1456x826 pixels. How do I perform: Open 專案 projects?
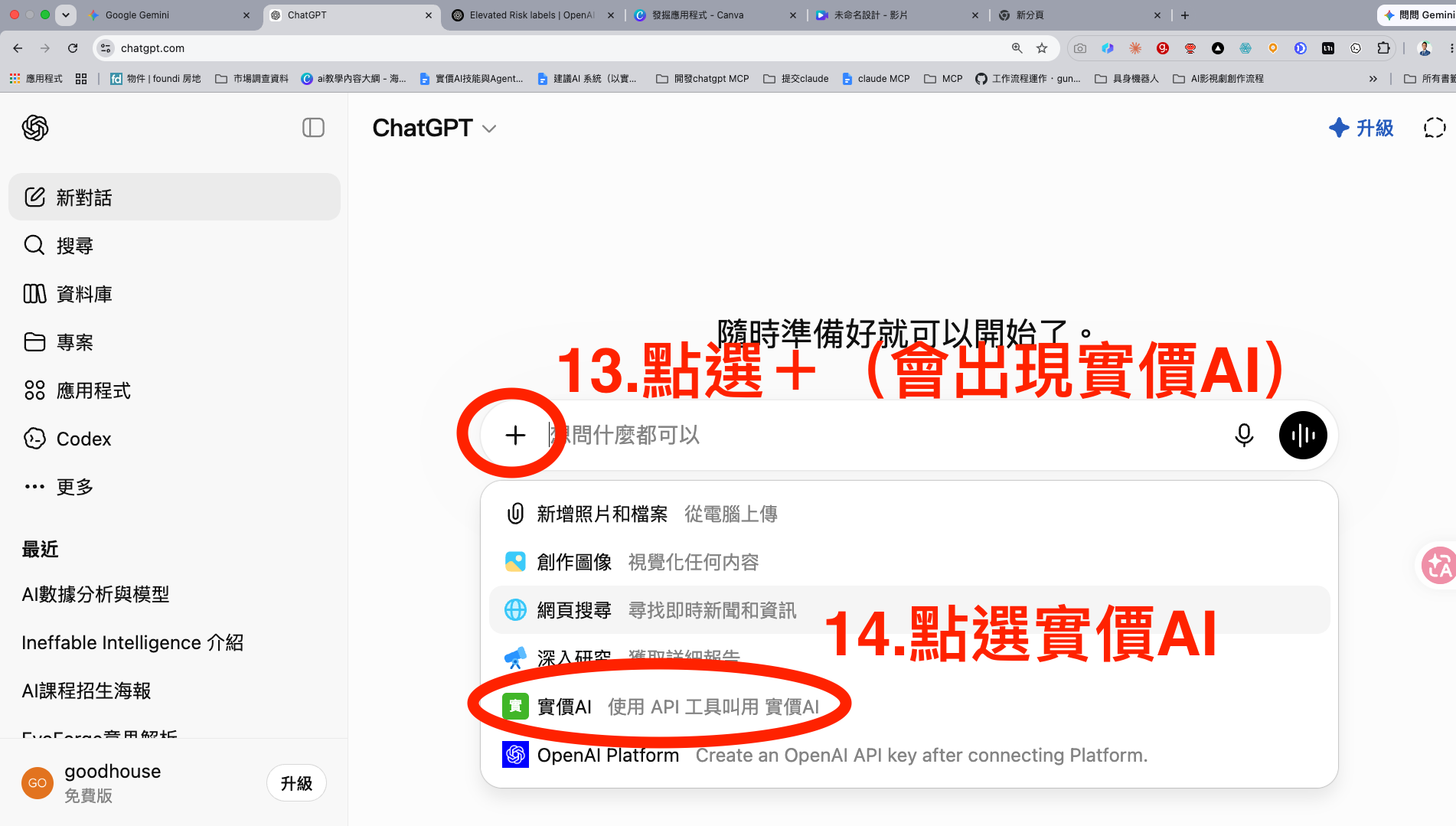point(175,342)
